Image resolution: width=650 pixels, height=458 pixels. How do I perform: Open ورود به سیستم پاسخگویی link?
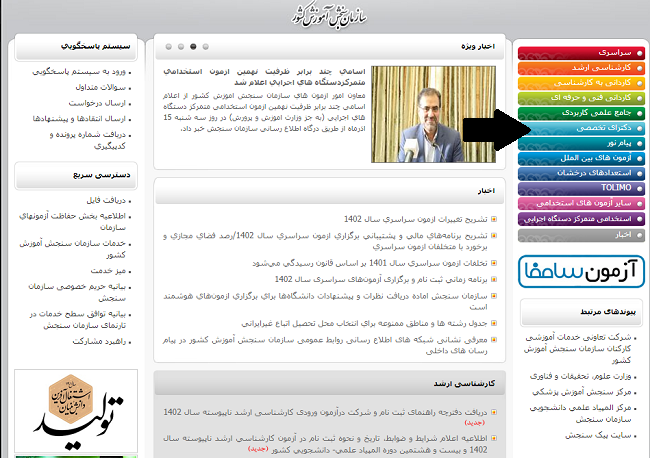pyautogui.click(x=79, y=72)
